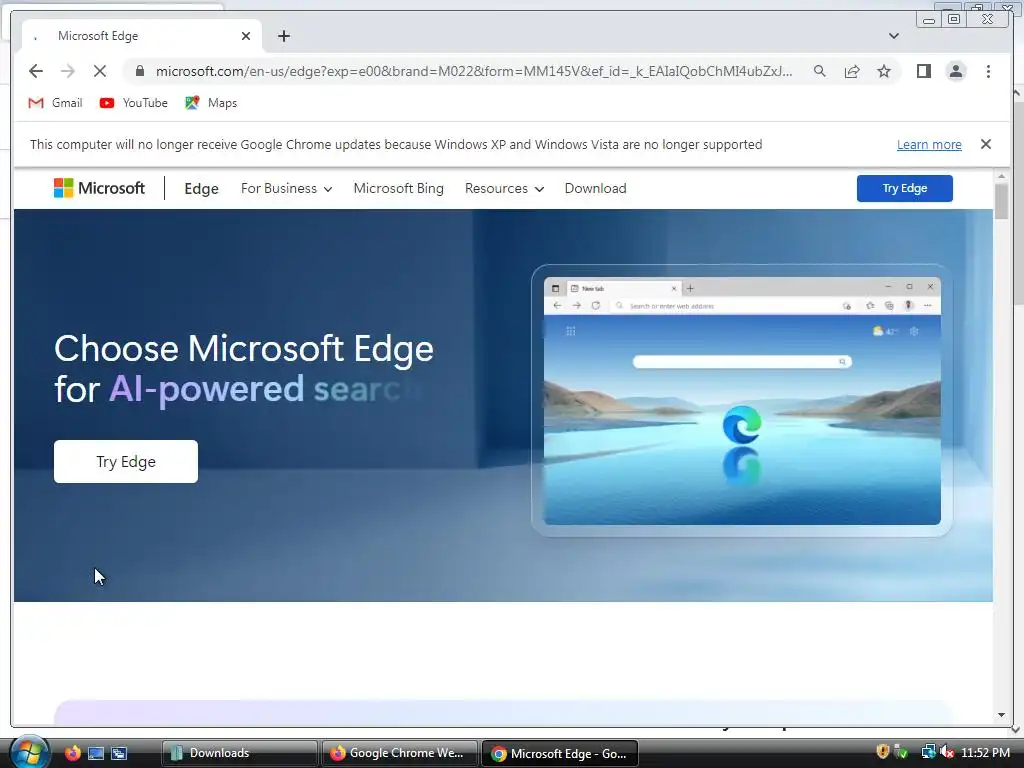Click the Edge heading link

coord(201,189)
